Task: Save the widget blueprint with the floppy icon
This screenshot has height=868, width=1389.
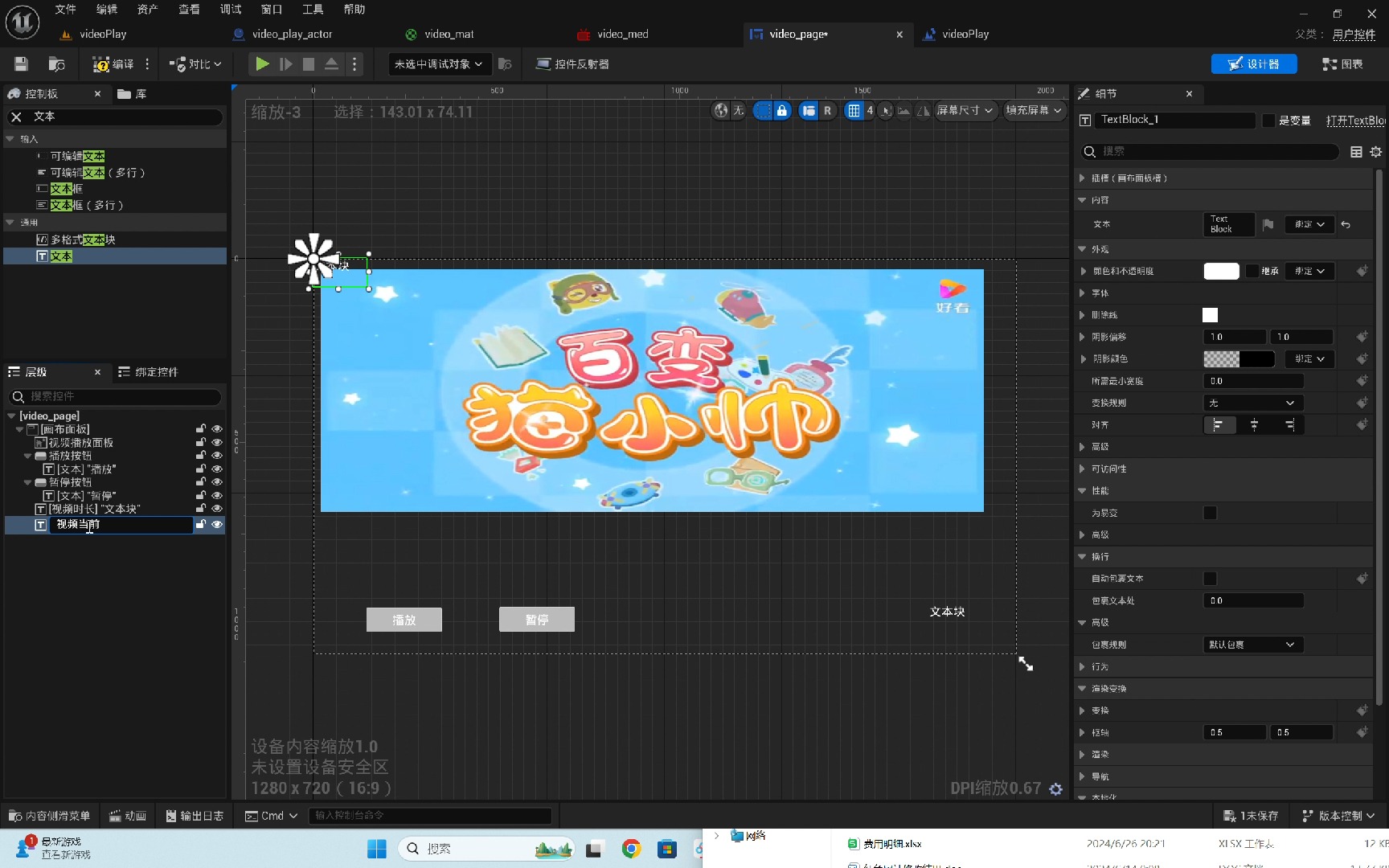Action: [22, 64]
